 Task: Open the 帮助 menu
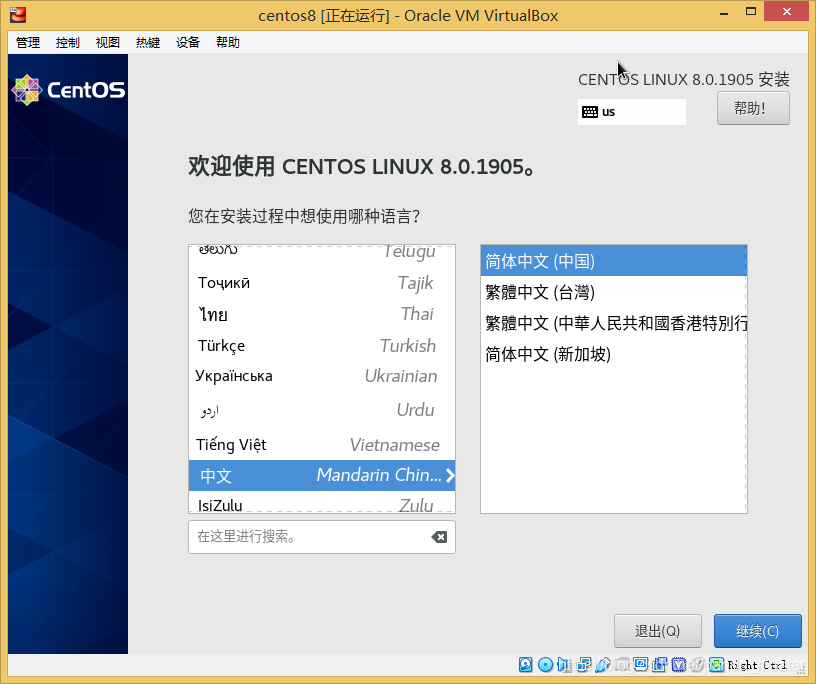coord(228,42)
